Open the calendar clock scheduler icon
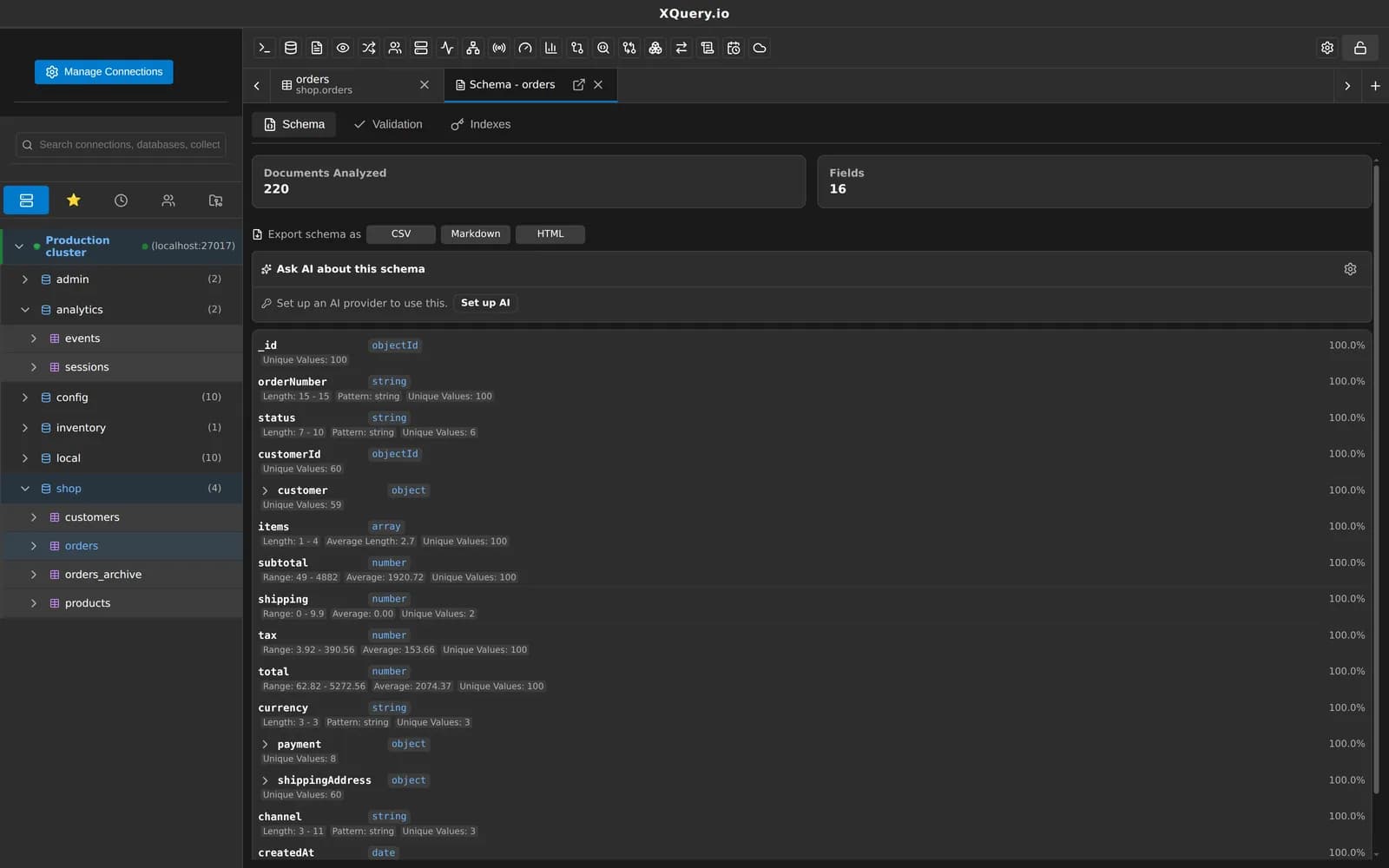Screen dimensions: 1389x868 point(734,48)
